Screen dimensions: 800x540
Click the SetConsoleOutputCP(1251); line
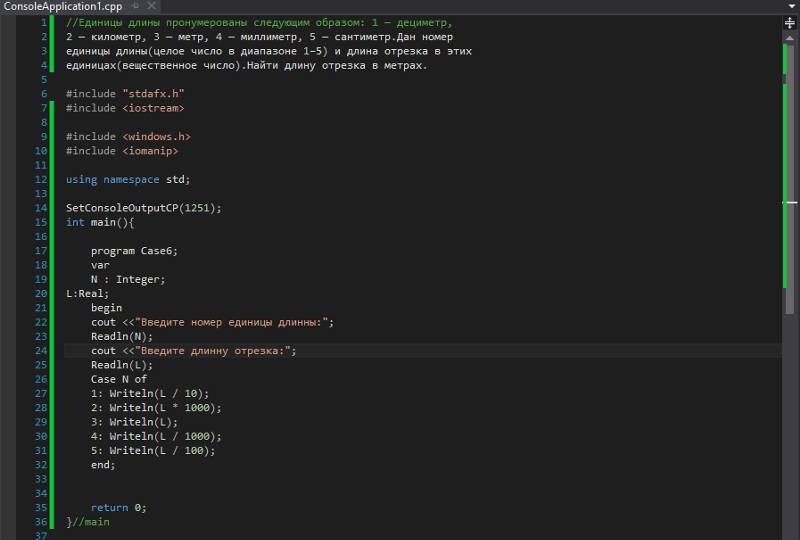tap(144, 208)
